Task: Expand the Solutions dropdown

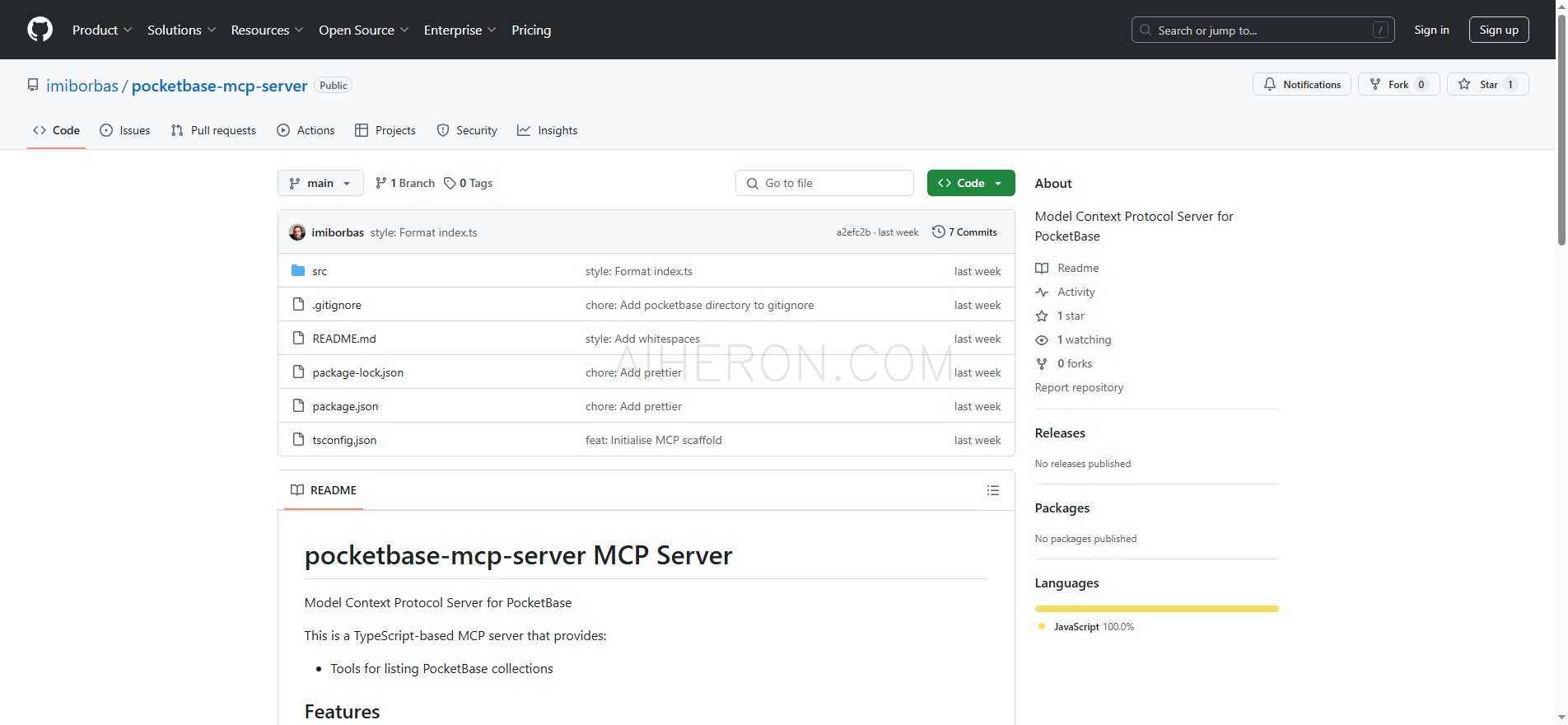Action: point(181,30)
